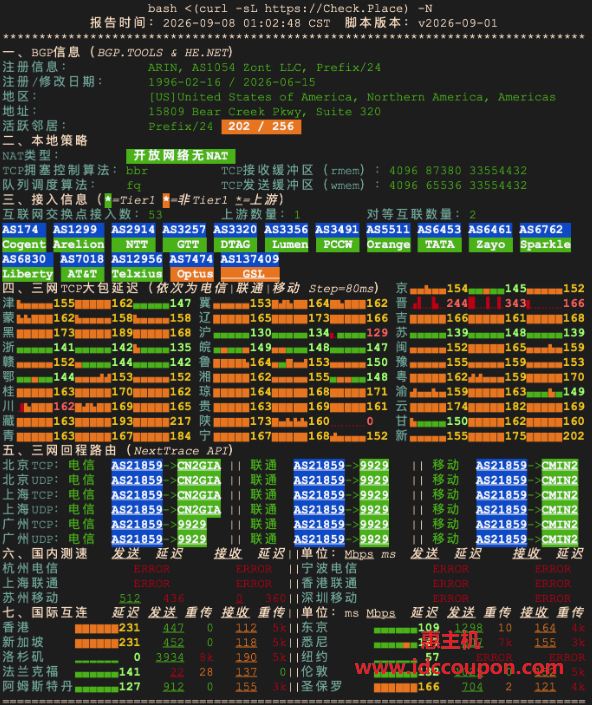Click the Los Angeles 3934 send value
This screenshot has height=705, width=592.
click(x=169, y=657)
